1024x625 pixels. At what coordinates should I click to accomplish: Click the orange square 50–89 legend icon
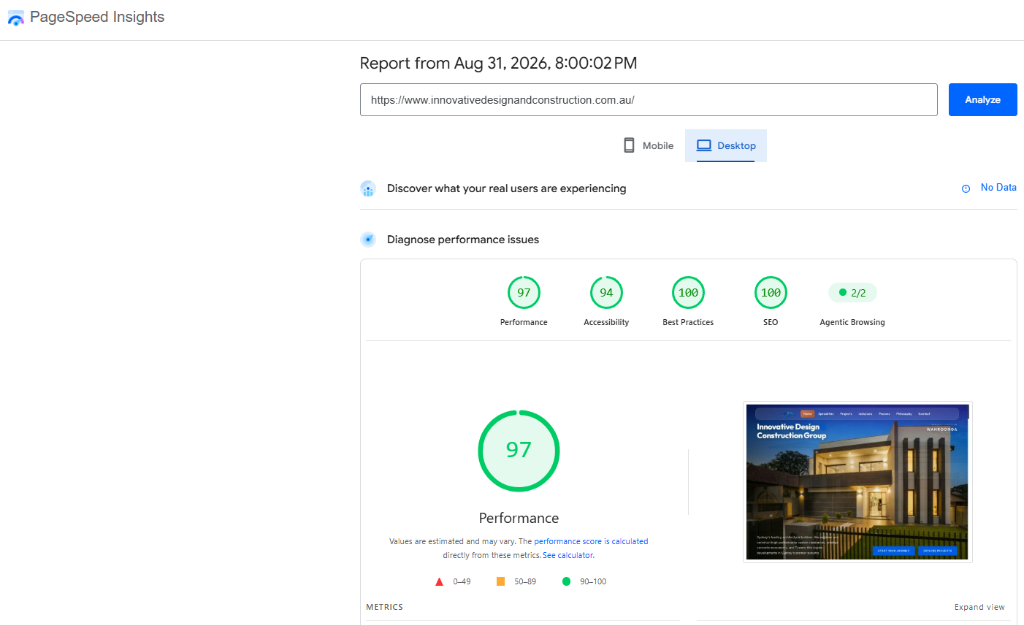[x=501, y=581]
